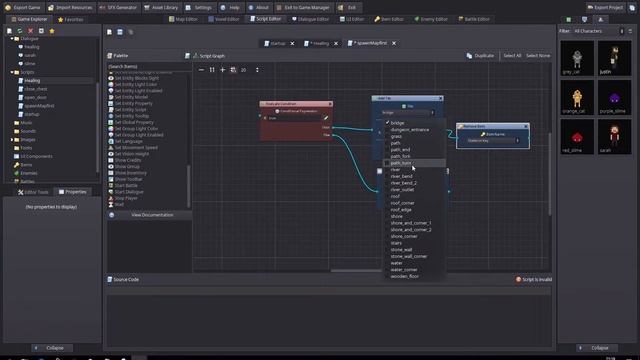Image resolution: width=640 pixels, height=360 pixels.
Task: Click the zoom out minus icon in Script Graph
Action: (x=201, y=70)
